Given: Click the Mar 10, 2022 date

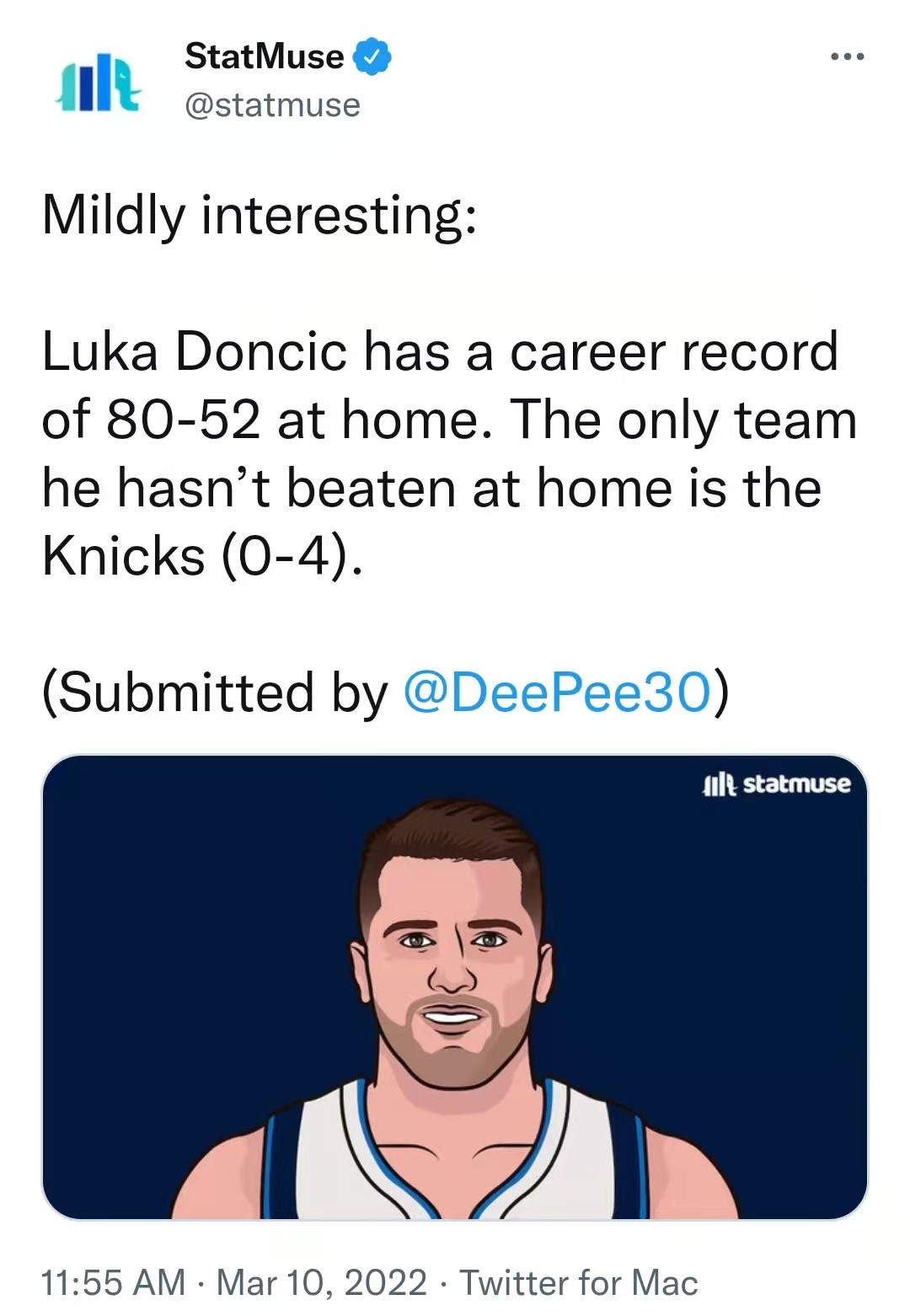Looking at the screenshot, I should tap(322, 1282).
